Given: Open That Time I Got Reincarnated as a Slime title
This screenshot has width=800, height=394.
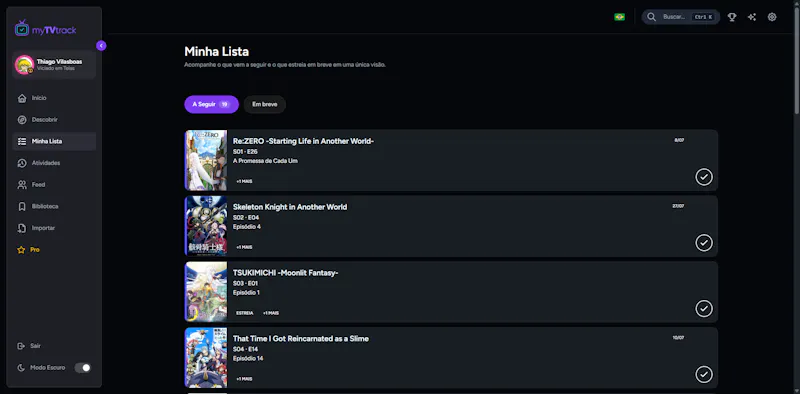Looking at the screenshot, I should [x=301, y=338].
